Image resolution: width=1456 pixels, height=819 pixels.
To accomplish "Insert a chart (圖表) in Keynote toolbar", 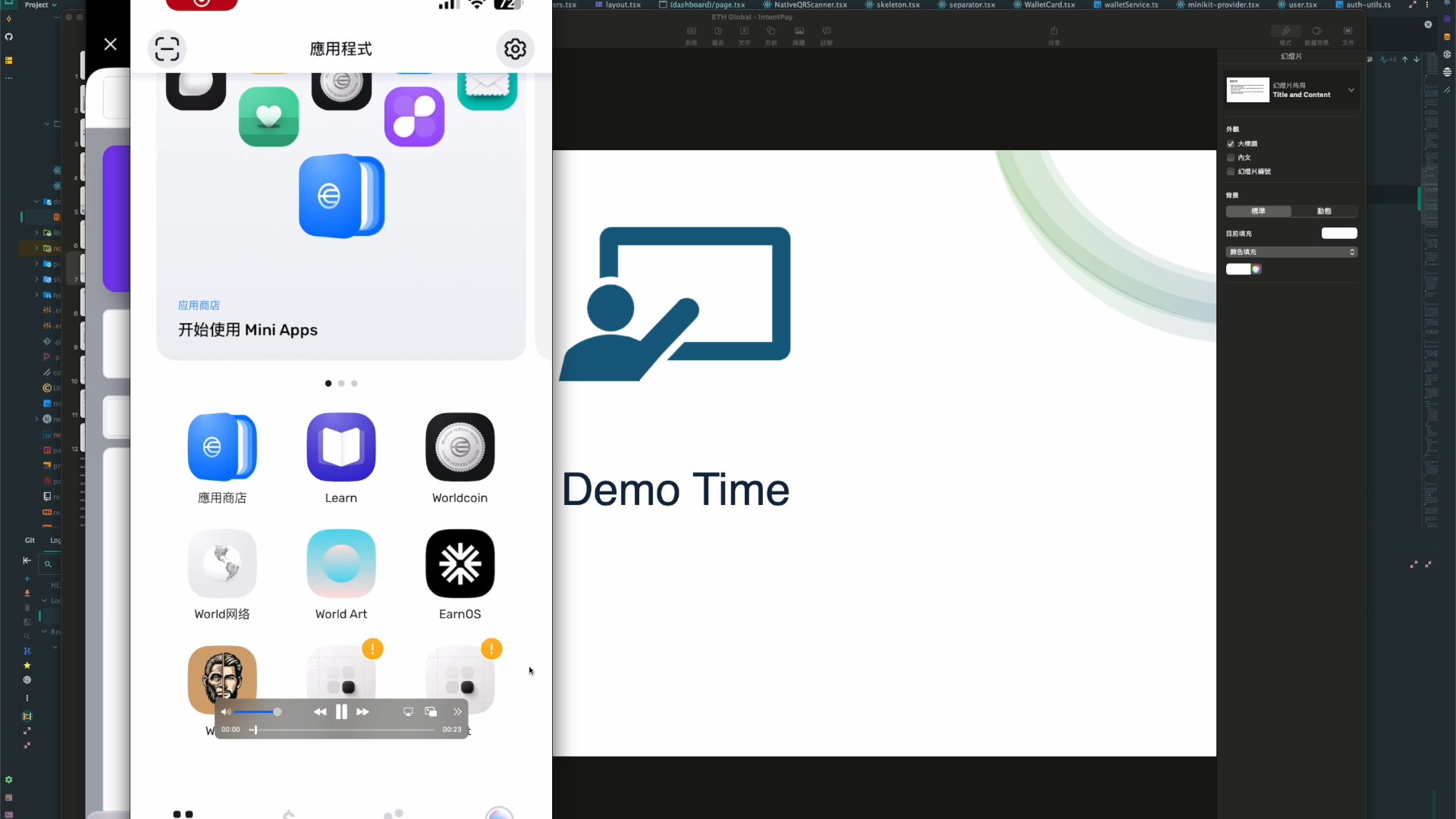I will [717, 35].
